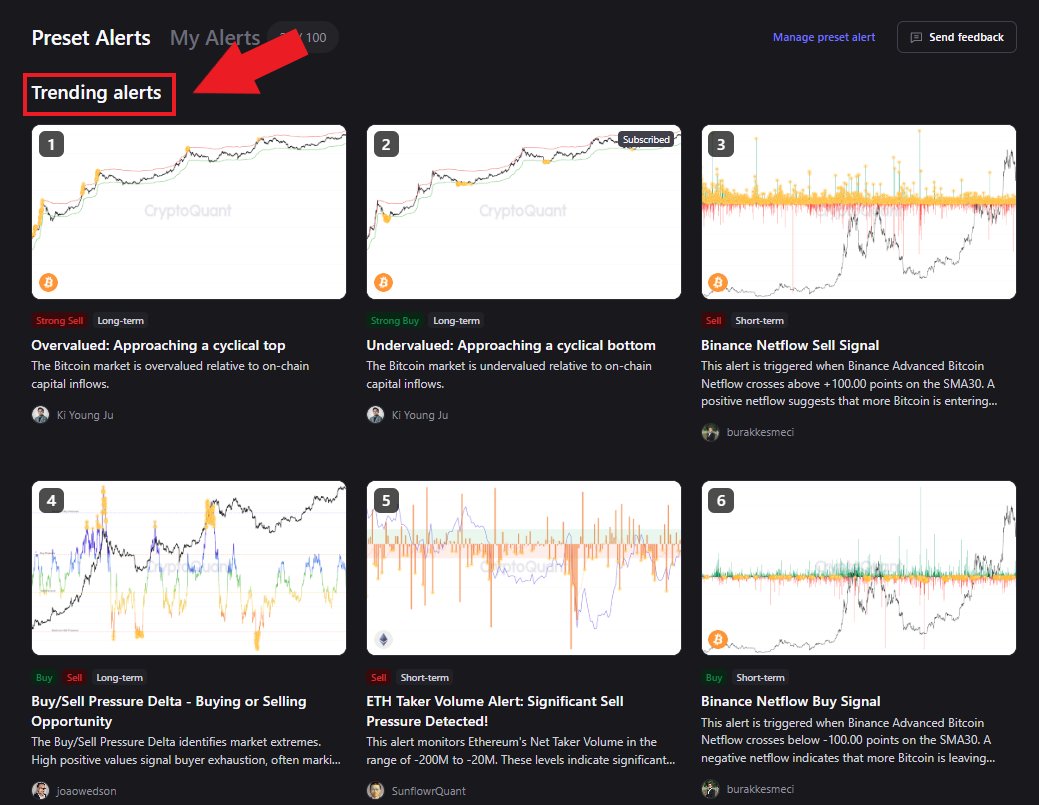The width and height of the screenshot is (1039, 805).
Task: Click rank badge number 3
Action: 721,144
